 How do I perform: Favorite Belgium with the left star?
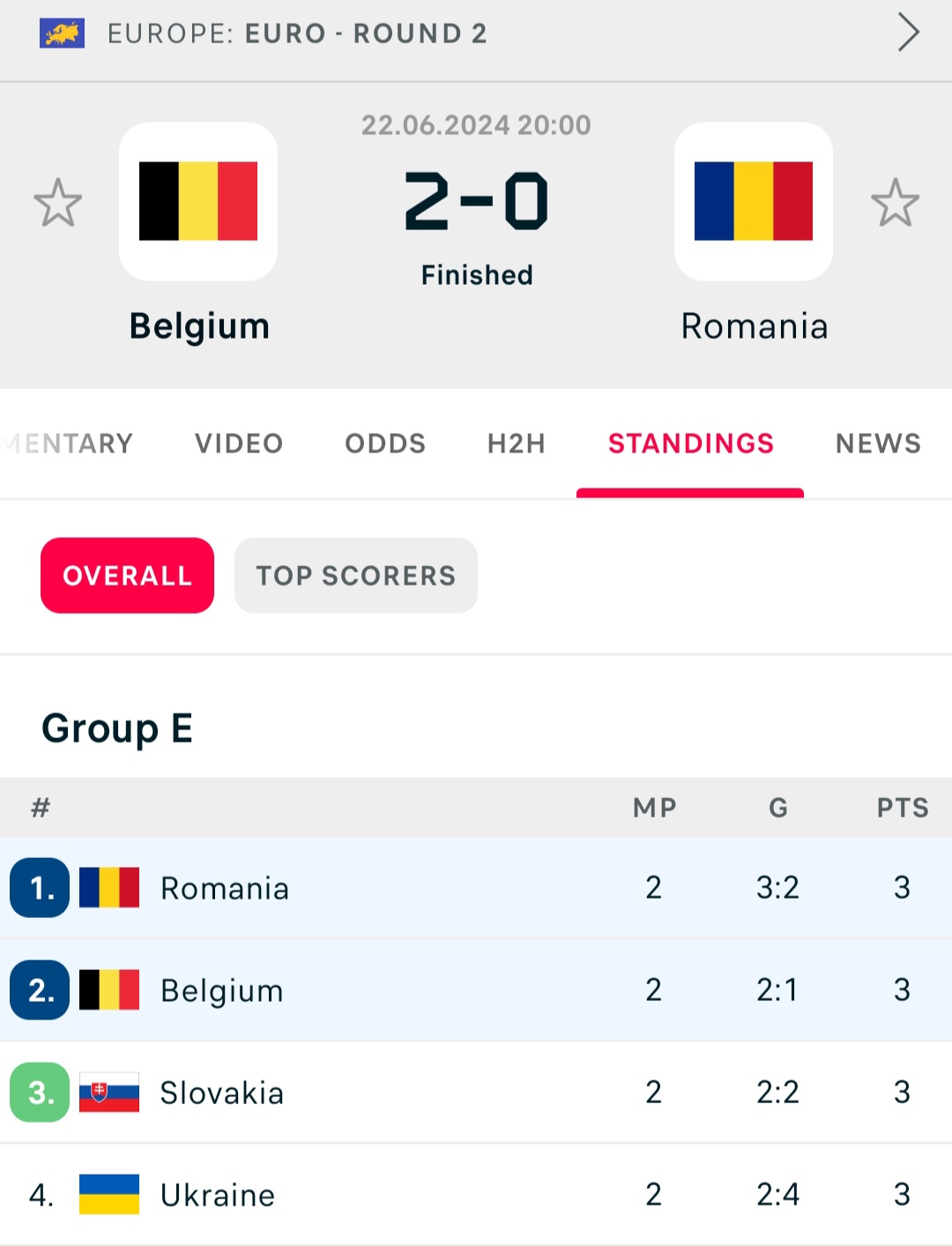(x=58, y=203)
